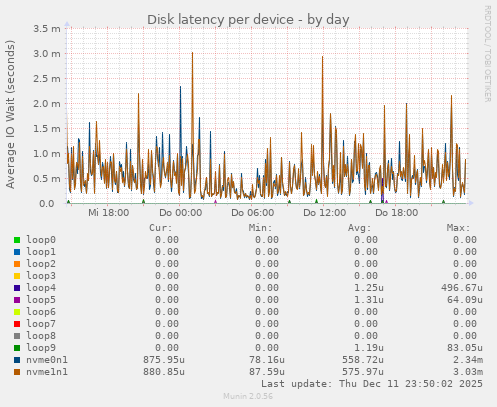Select the 'loop1' legend label
This screenshot has width=497, height=407.
41,252
